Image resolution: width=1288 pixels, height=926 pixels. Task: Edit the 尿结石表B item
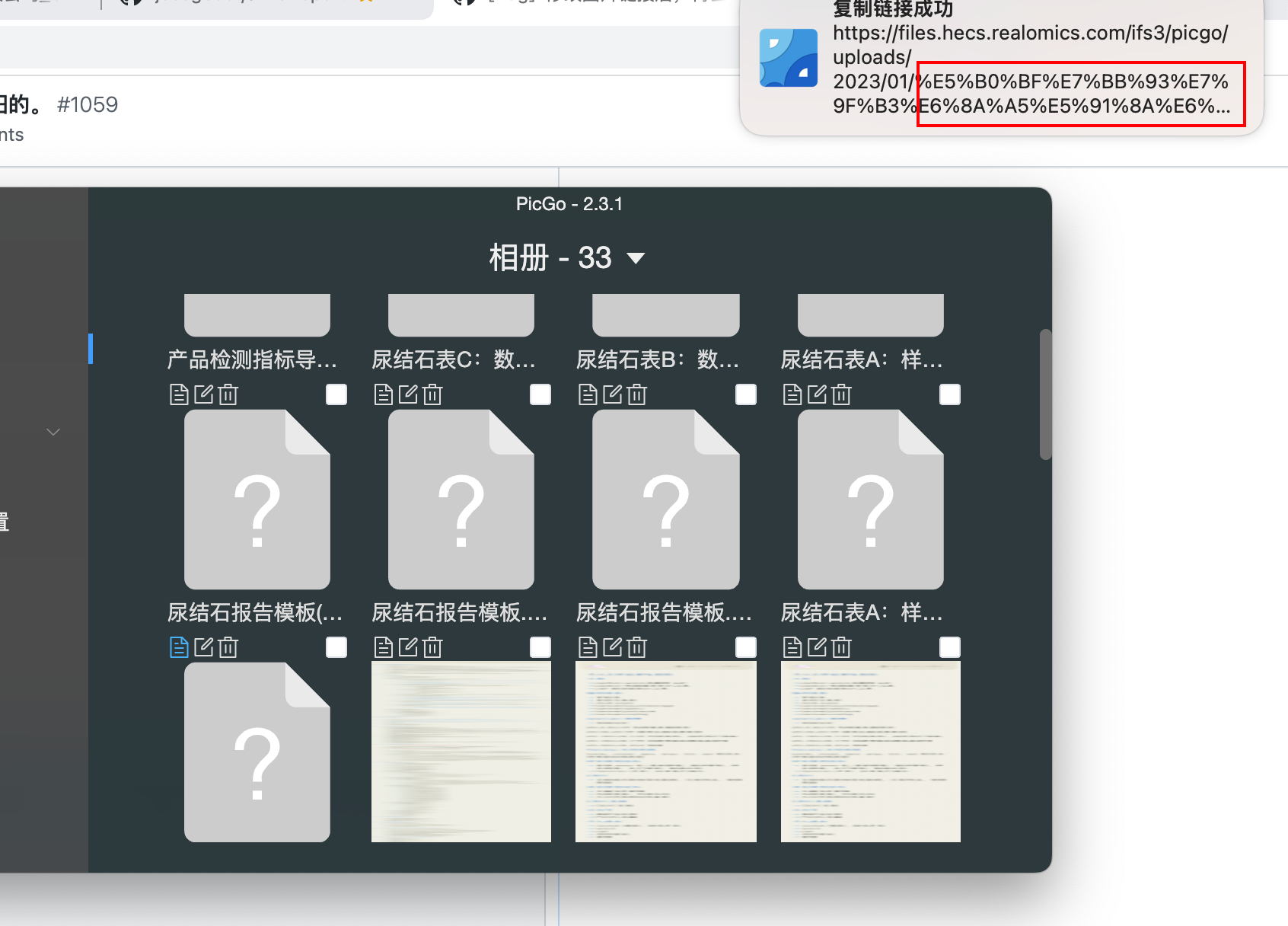(x=613, y=394)
